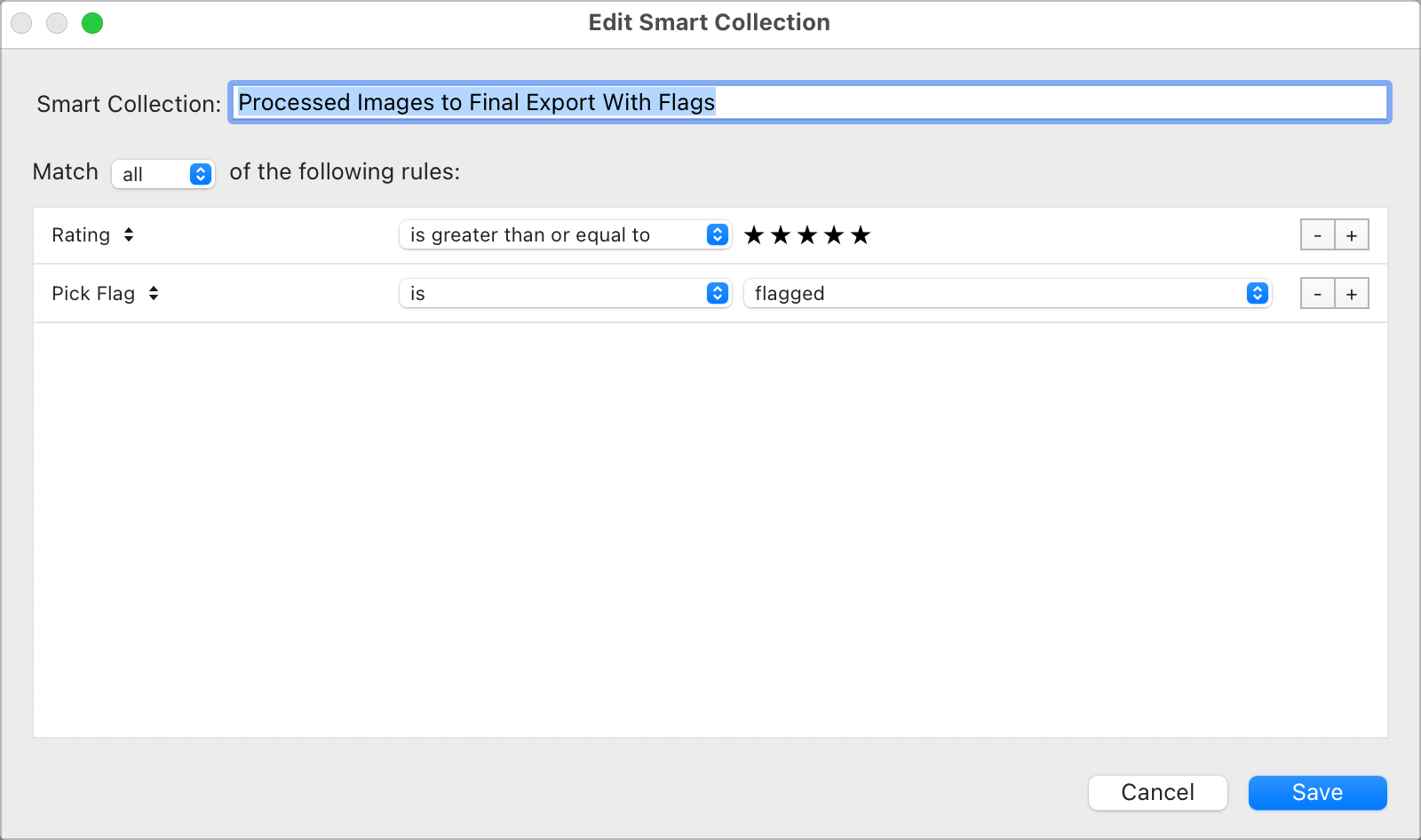Viewport: 1421px width, 840px height.
Task: Set rating to five stars by clicking fifth star
Action: [861, 234]
